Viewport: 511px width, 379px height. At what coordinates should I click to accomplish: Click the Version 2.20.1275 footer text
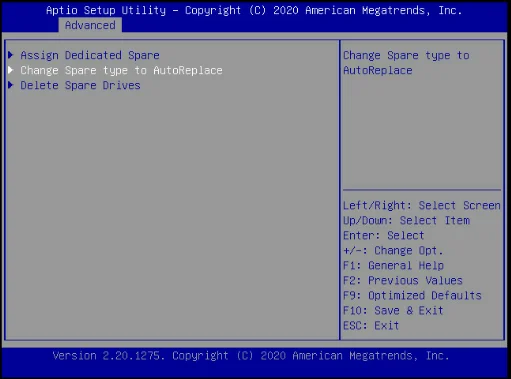tap(251, 356)
